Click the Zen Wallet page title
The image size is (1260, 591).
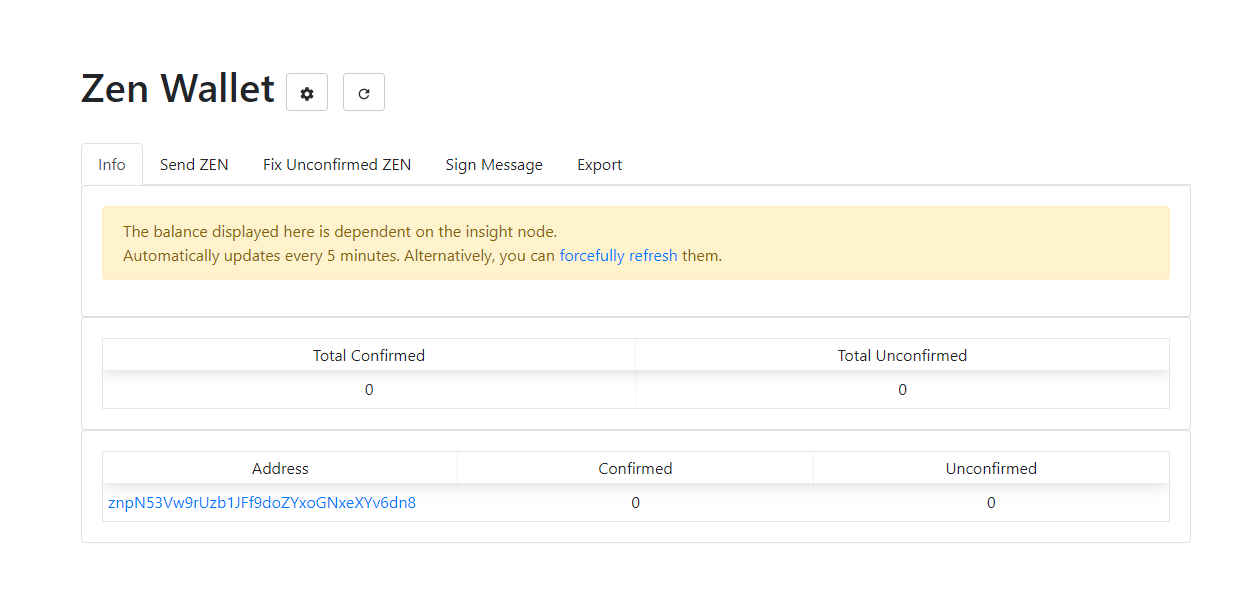[x=178, y=89]
